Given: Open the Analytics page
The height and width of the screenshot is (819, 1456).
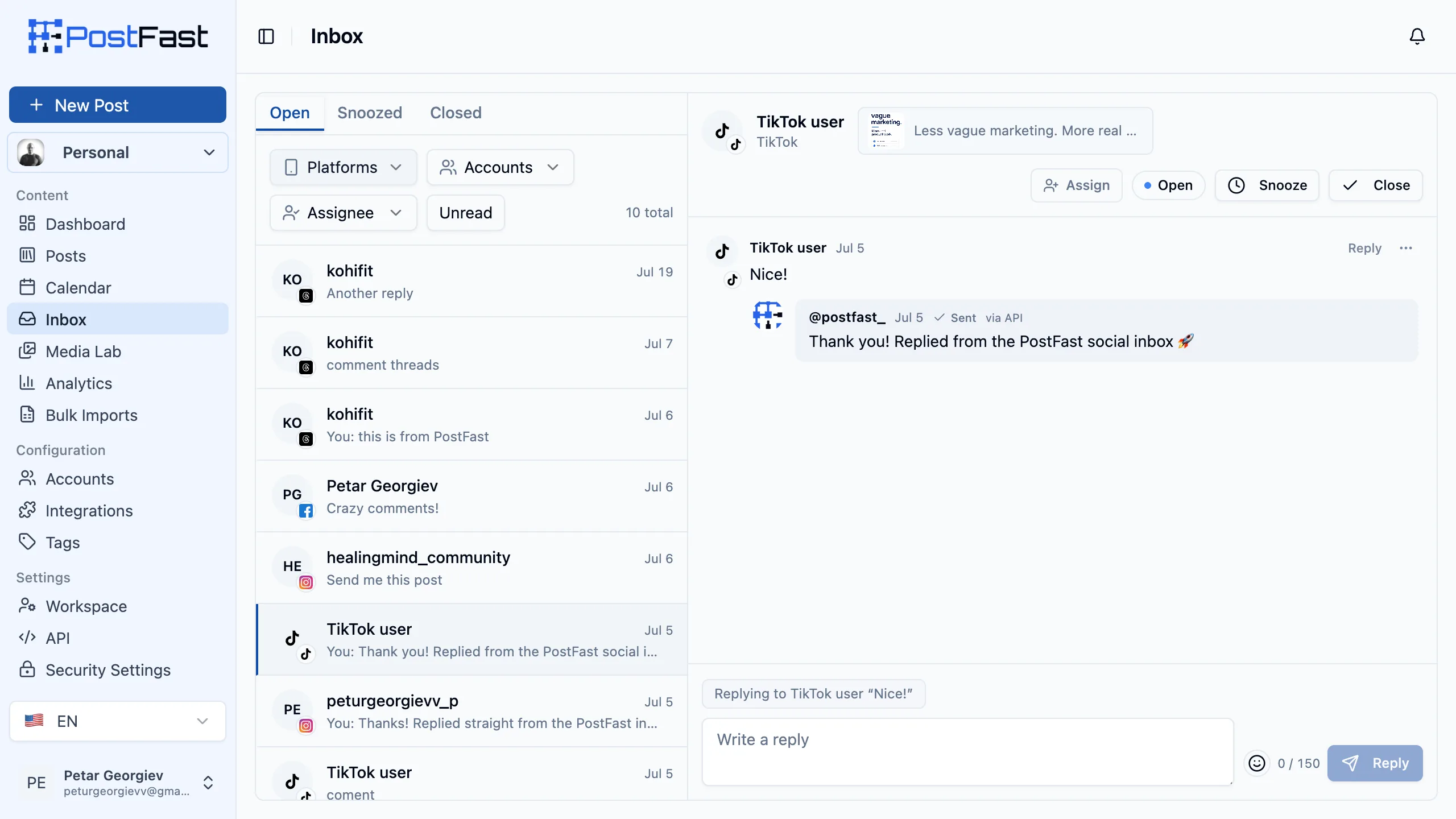Looking at the screenshot, I should point(118,383).
